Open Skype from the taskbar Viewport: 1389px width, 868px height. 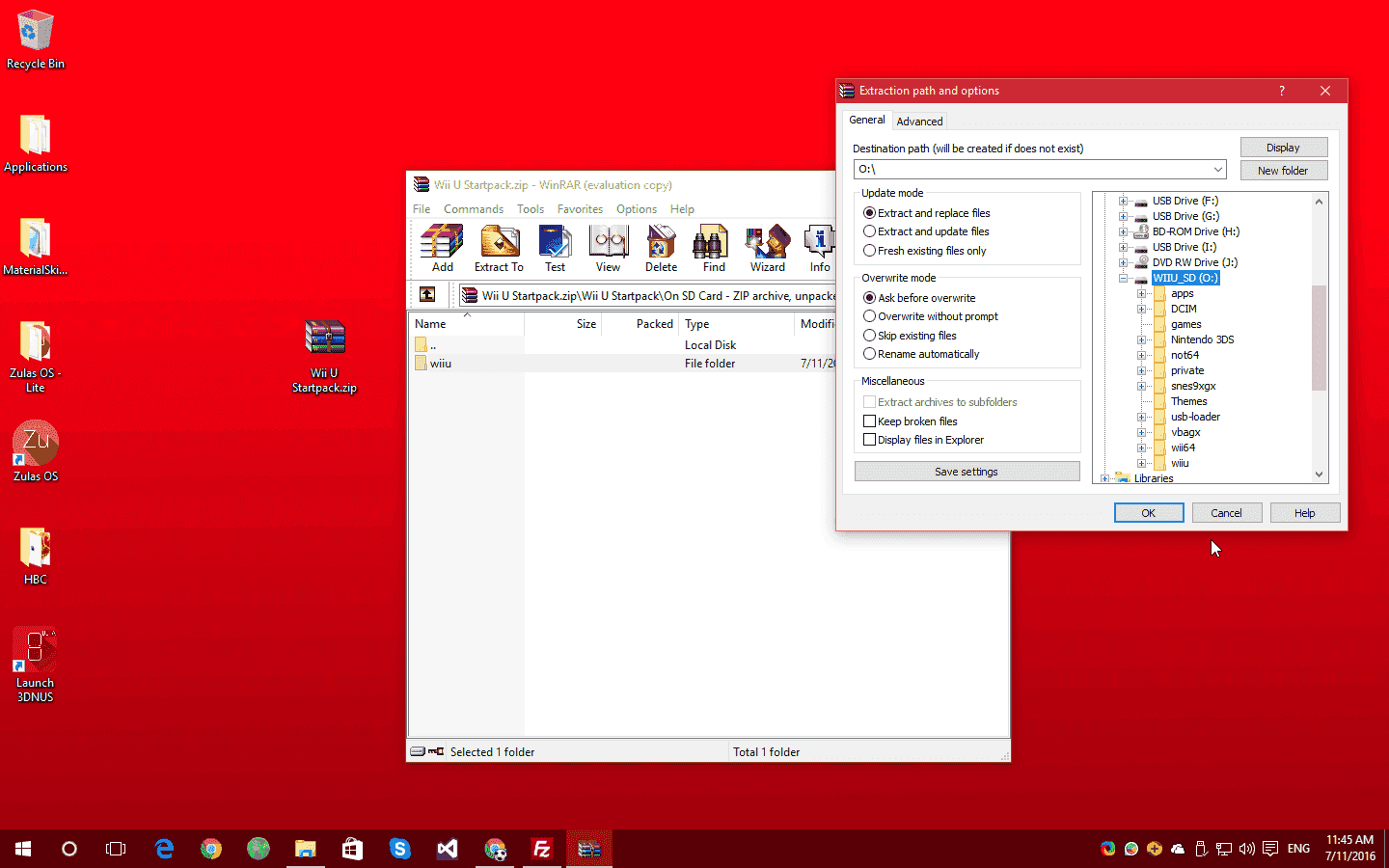(x=400, y=849)
